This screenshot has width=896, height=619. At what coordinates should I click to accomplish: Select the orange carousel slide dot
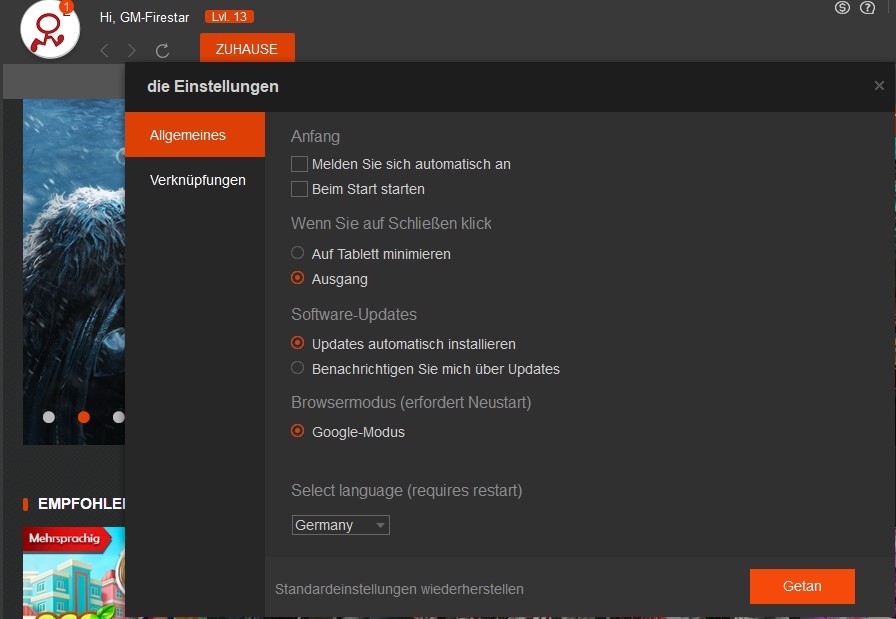[x=84, y=417]
